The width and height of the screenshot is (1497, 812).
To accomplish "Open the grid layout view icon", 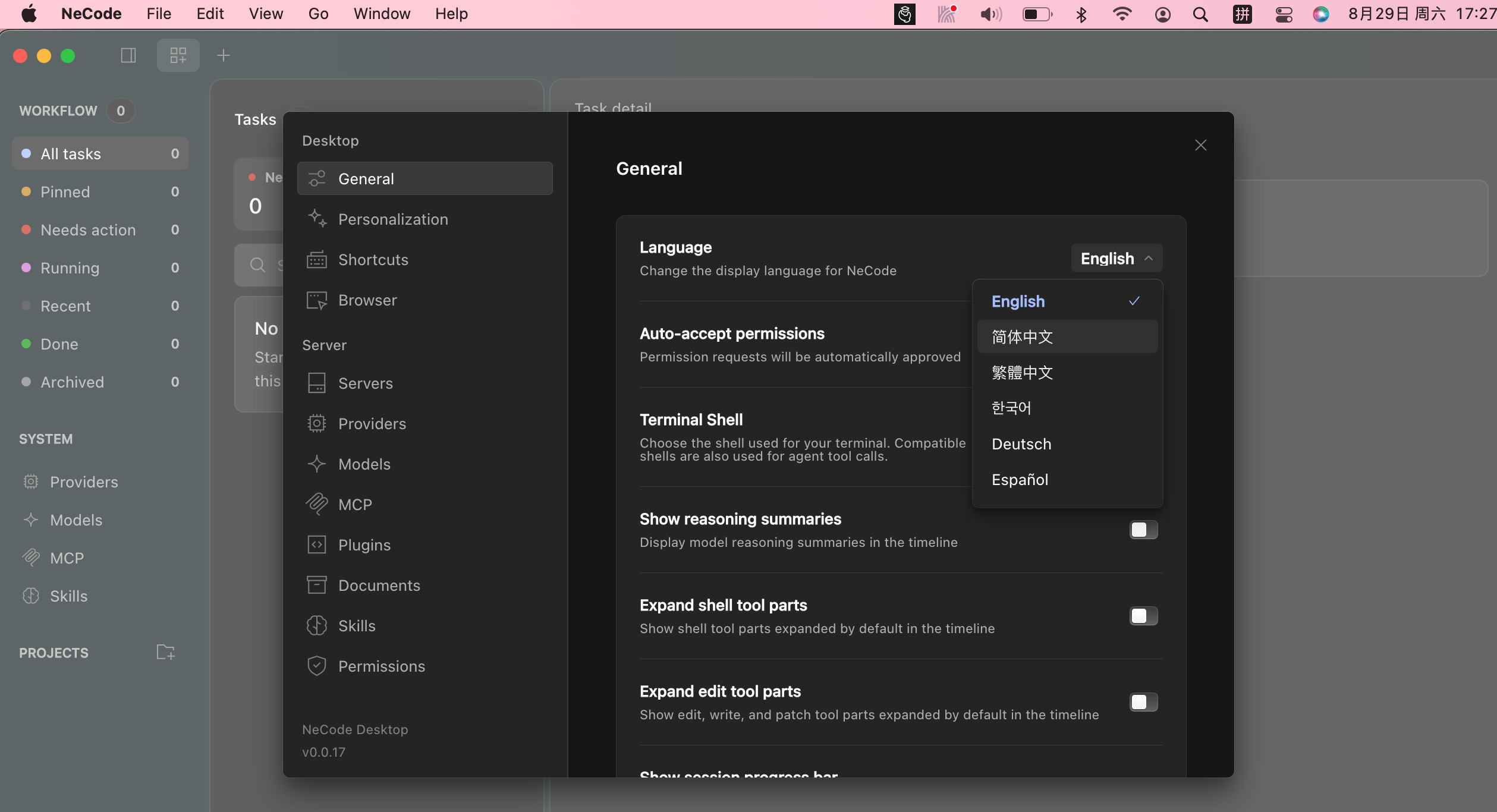I will (178, 55).
